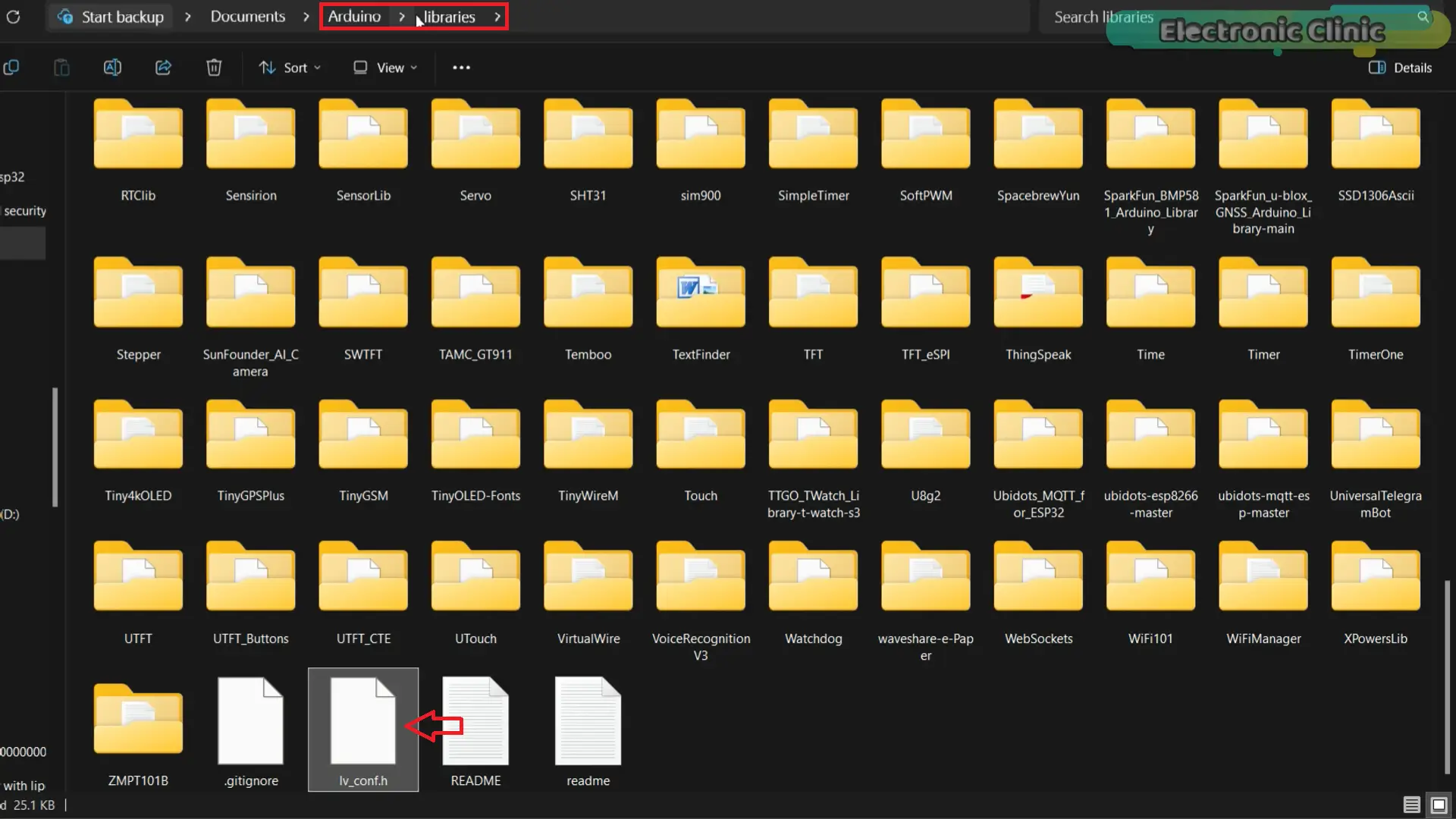
Task: Click the Refresh icon in the address bar
Action: [x=14, y=17]
